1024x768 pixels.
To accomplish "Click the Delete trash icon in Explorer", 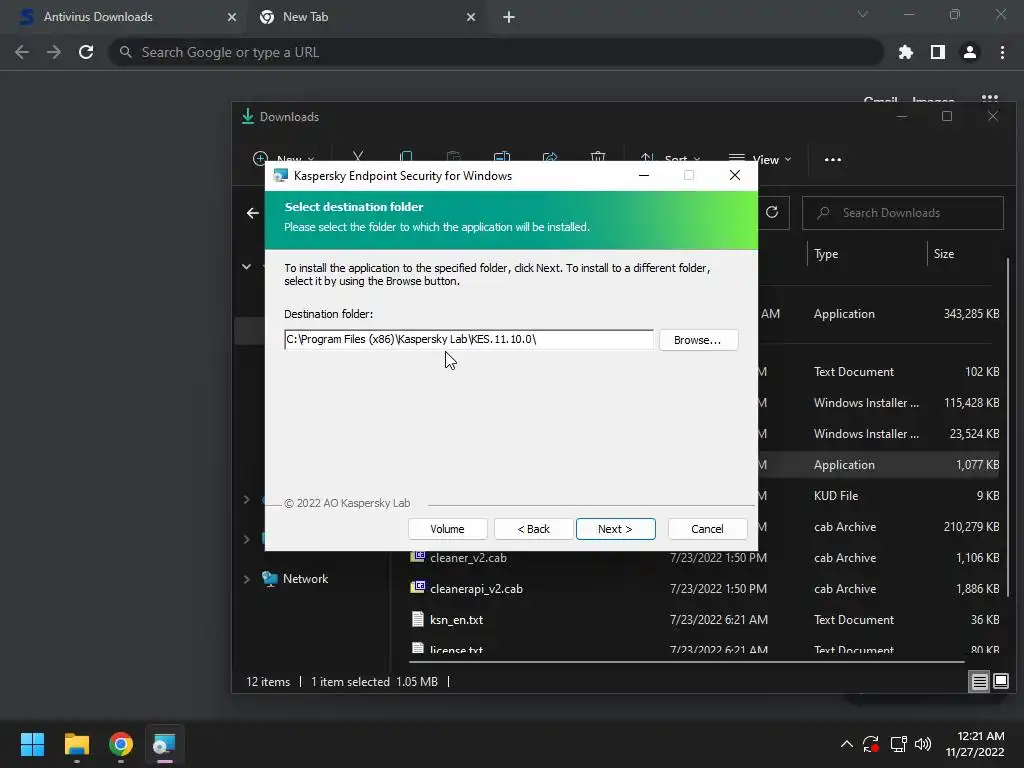I will pos(598,157).
